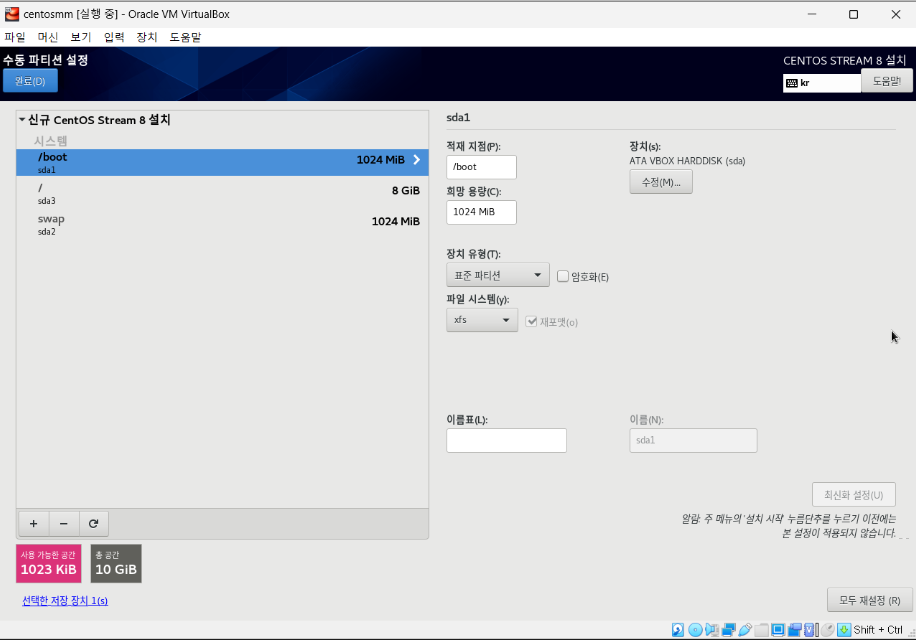Open the 입력 menu
916x640 pixels.
pyautogui.click(x=114, y=37)
